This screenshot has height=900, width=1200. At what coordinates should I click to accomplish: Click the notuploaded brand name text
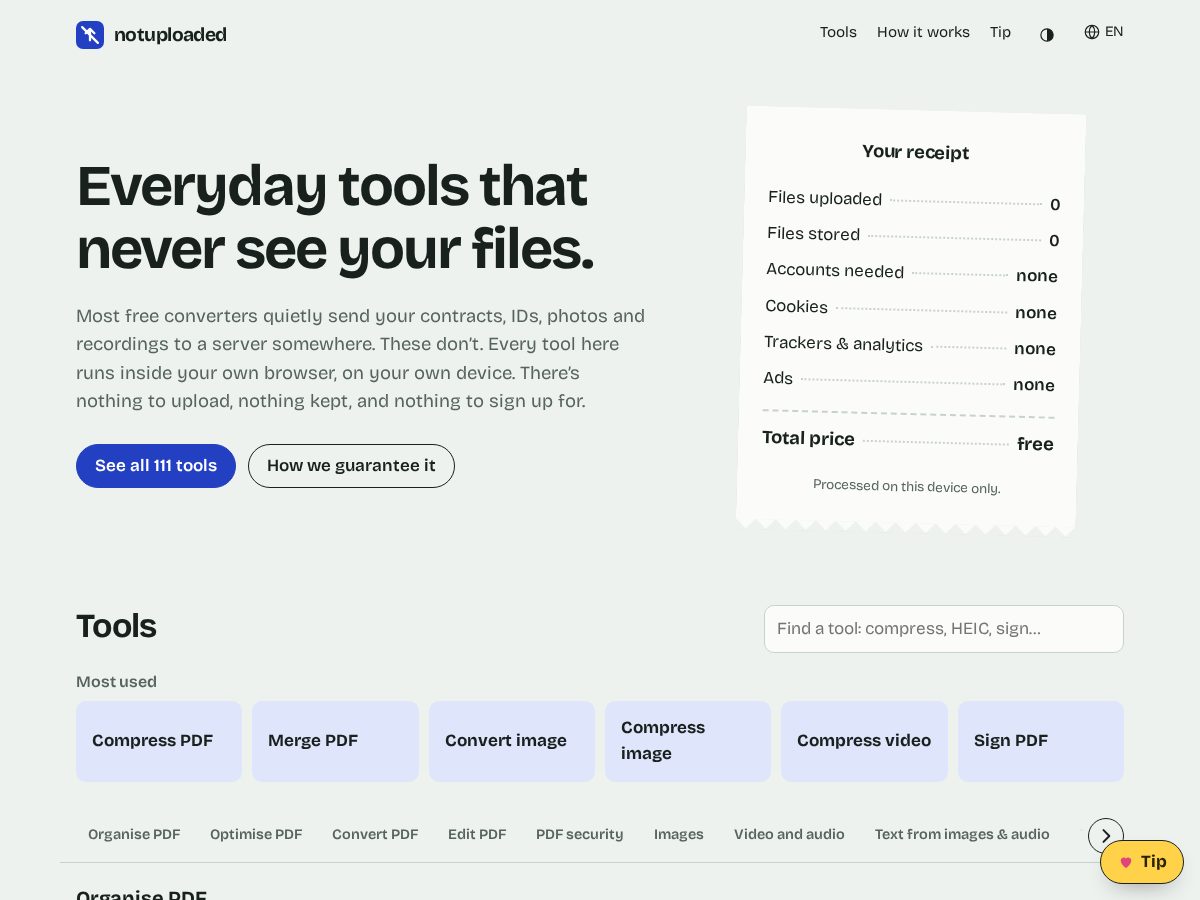170,35
